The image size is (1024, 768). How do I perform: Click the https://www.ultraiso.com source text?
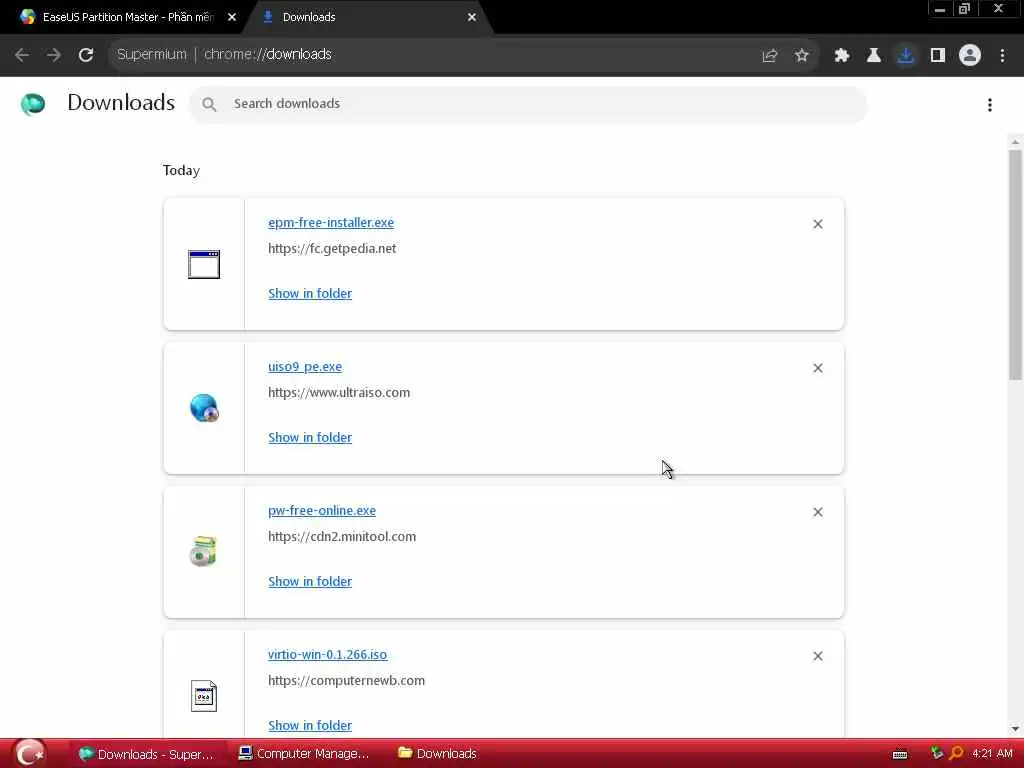click(x=339, y=392)
